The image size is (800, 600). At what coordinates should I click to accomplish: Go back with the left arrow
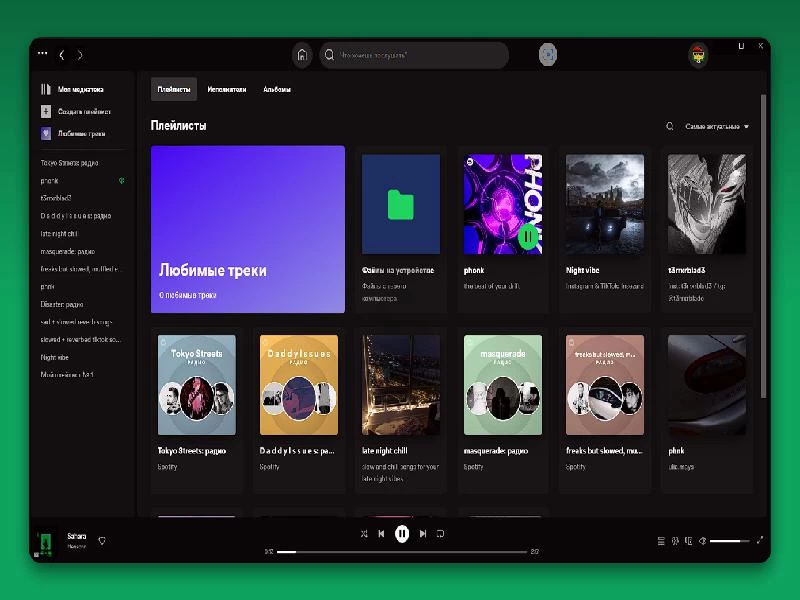point(62,55)
